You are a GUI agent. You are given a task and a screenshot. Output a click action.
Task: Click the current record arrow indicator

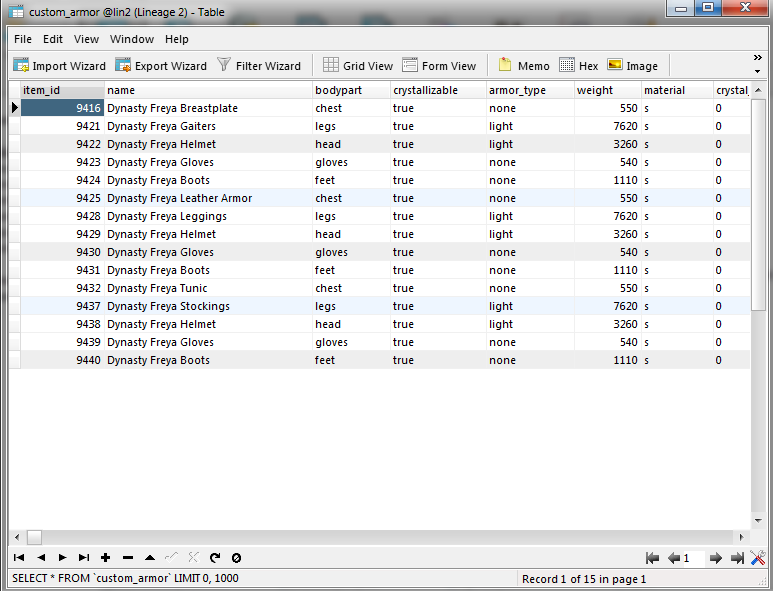click(x=14, y=108)
